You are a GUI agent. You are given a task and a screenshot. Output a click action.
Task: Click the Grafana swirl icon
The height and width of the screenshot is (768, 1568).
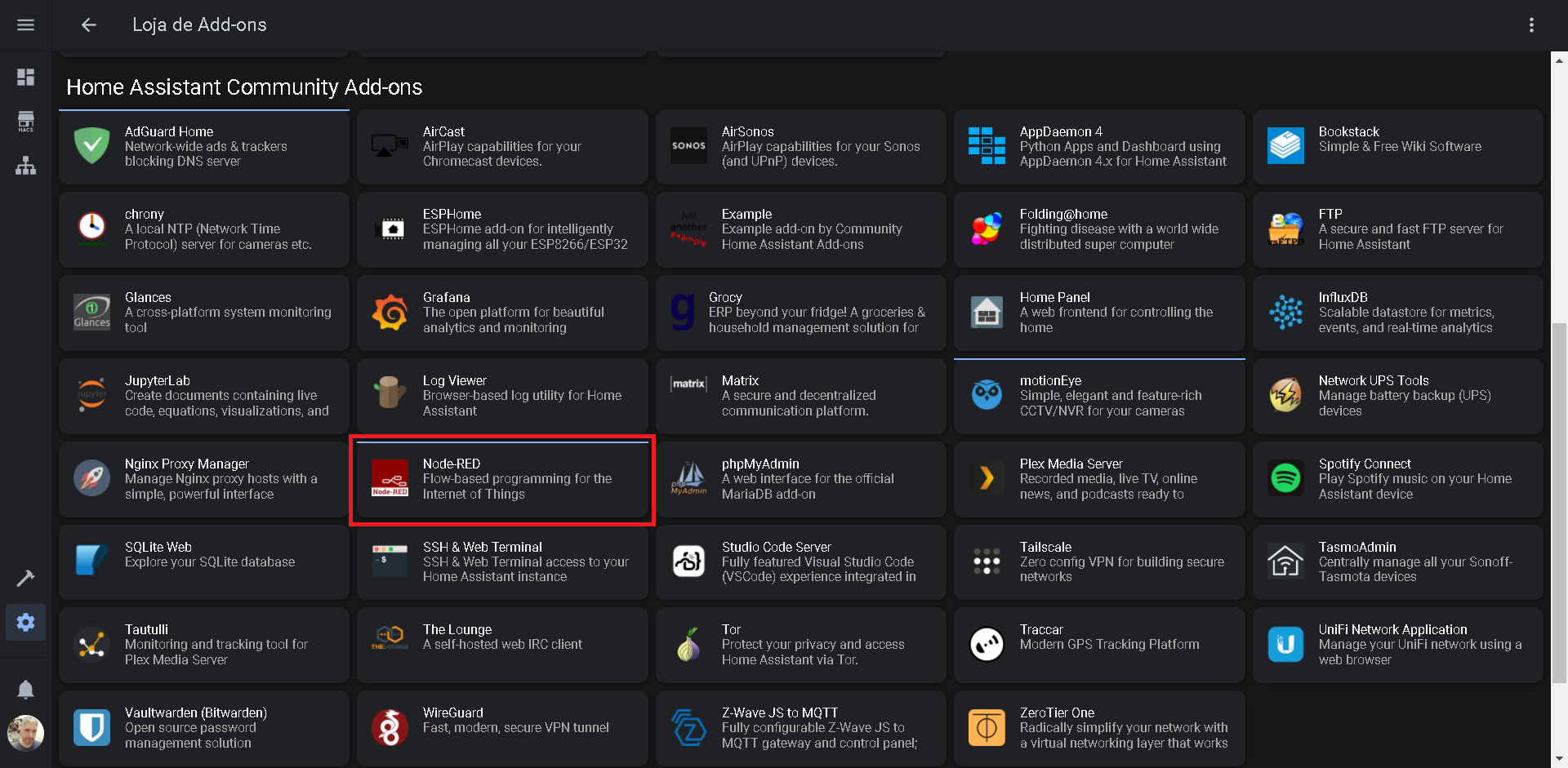[x=390, y=313]
